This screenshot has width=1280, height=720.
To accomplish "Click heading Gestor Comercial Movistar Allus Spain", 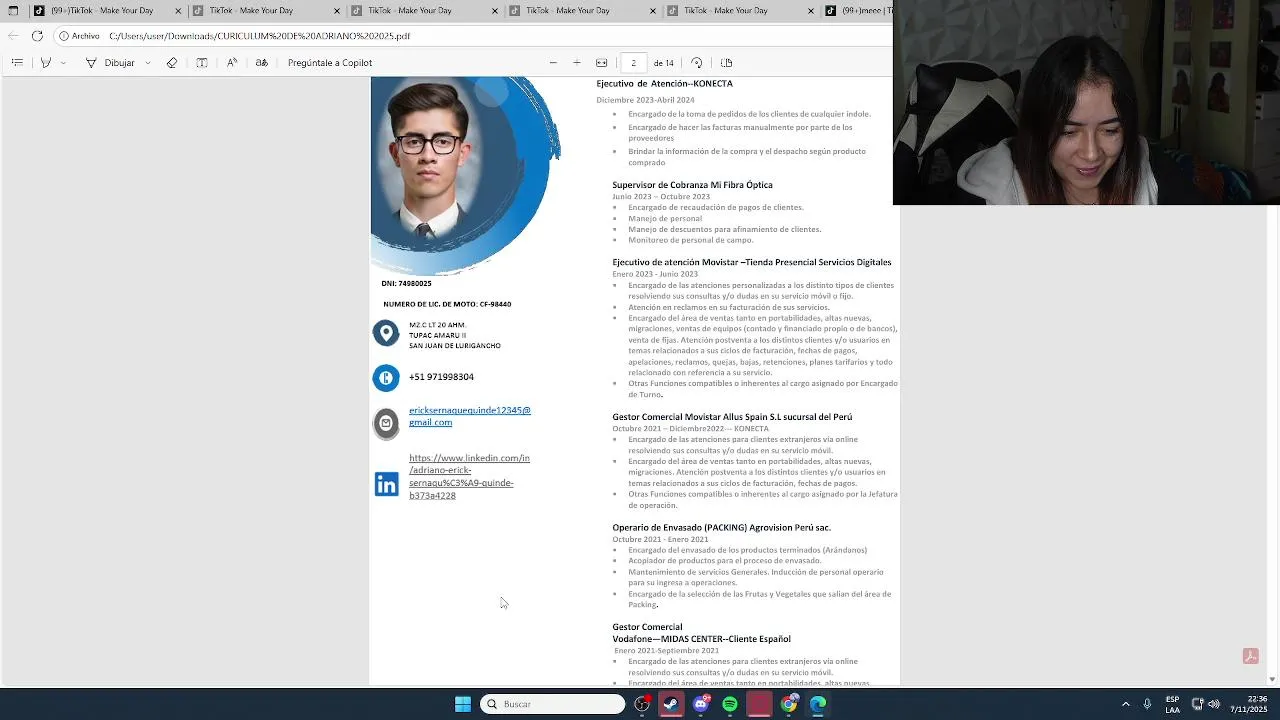I will 732,417.
